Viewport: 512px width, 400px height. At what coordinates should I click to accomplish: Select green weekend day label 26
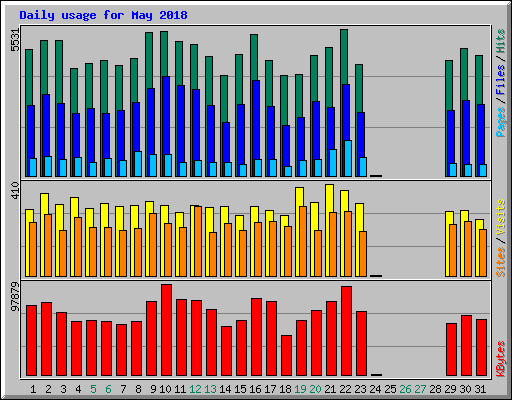(x=405, y=389)
